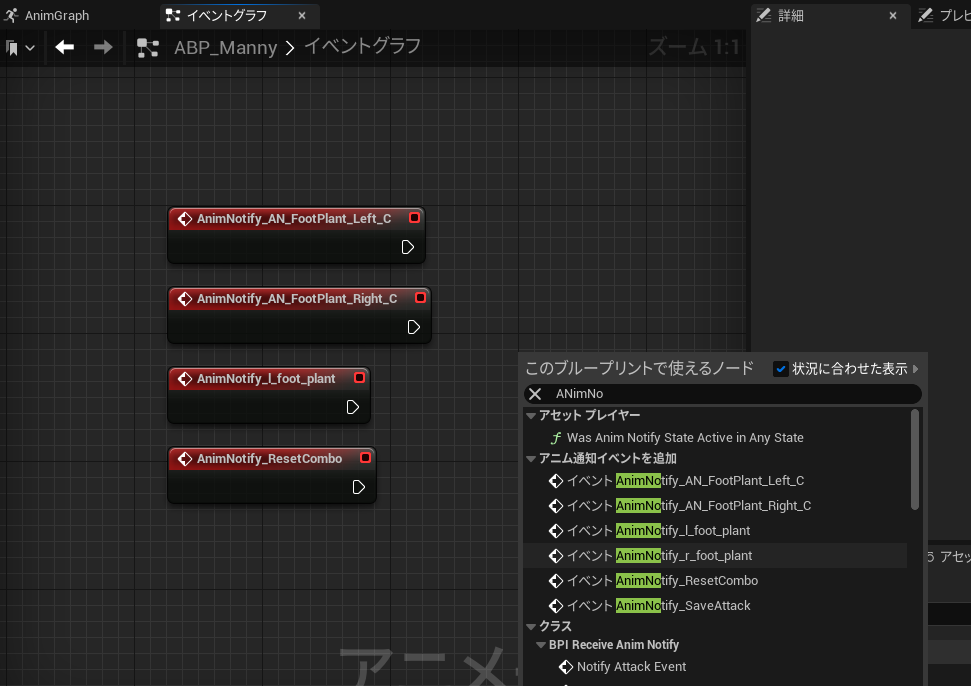
Task: Expand context options arrow next to 状況に合わせた表示
Action: 915,369
